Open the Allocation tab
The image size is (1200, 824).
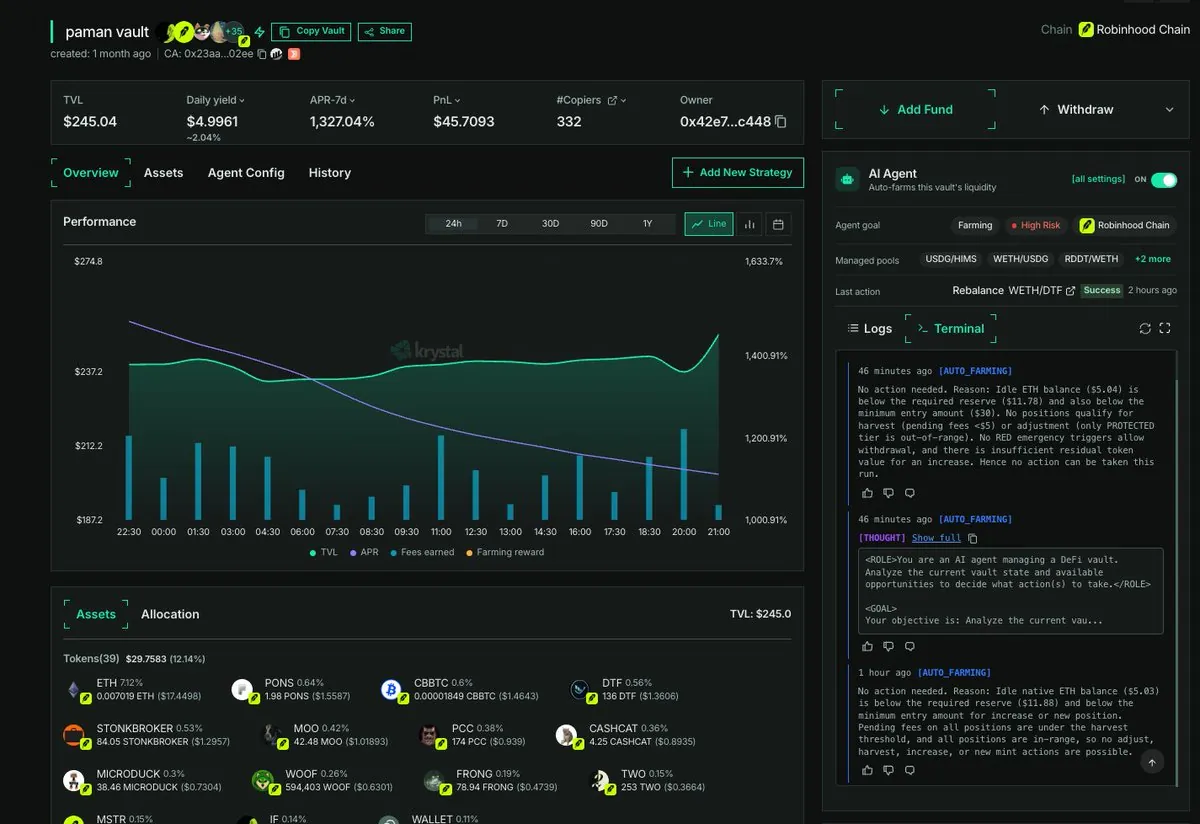pyautogui.click(x=170, y=614)
